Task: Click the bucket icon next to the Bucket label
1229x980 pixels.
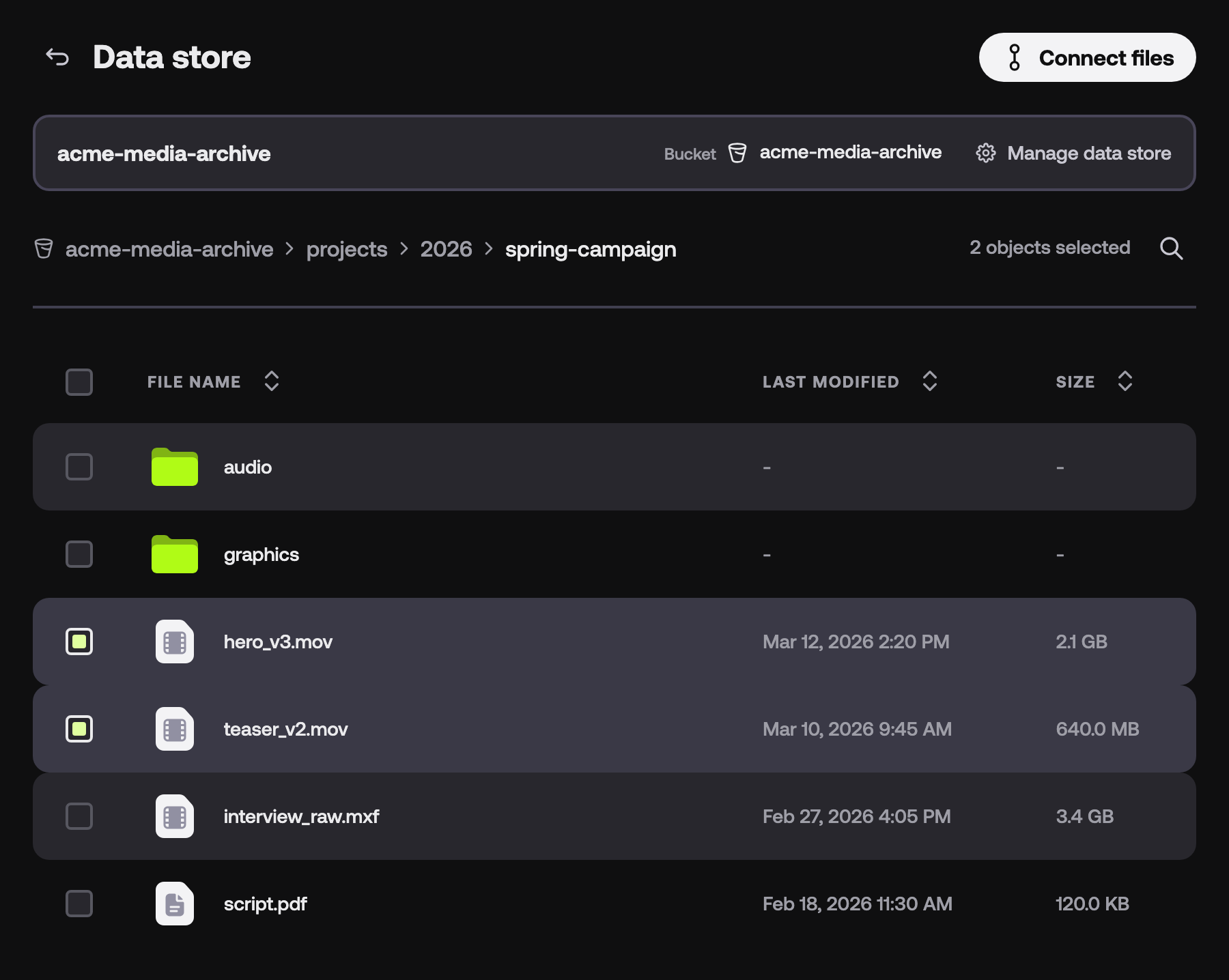Action: [x=737, y=153]
